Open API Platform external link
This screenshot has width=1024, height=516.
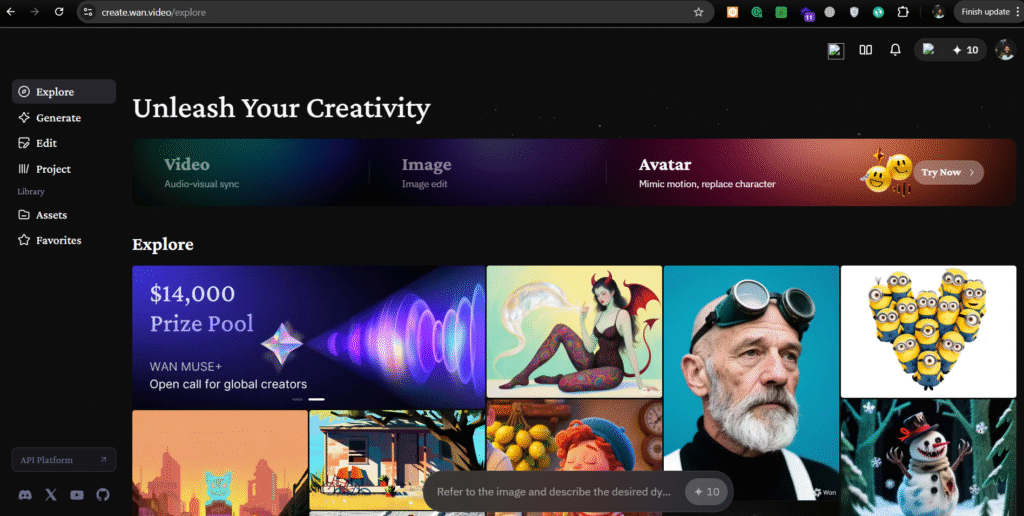(x=64, y=460)
